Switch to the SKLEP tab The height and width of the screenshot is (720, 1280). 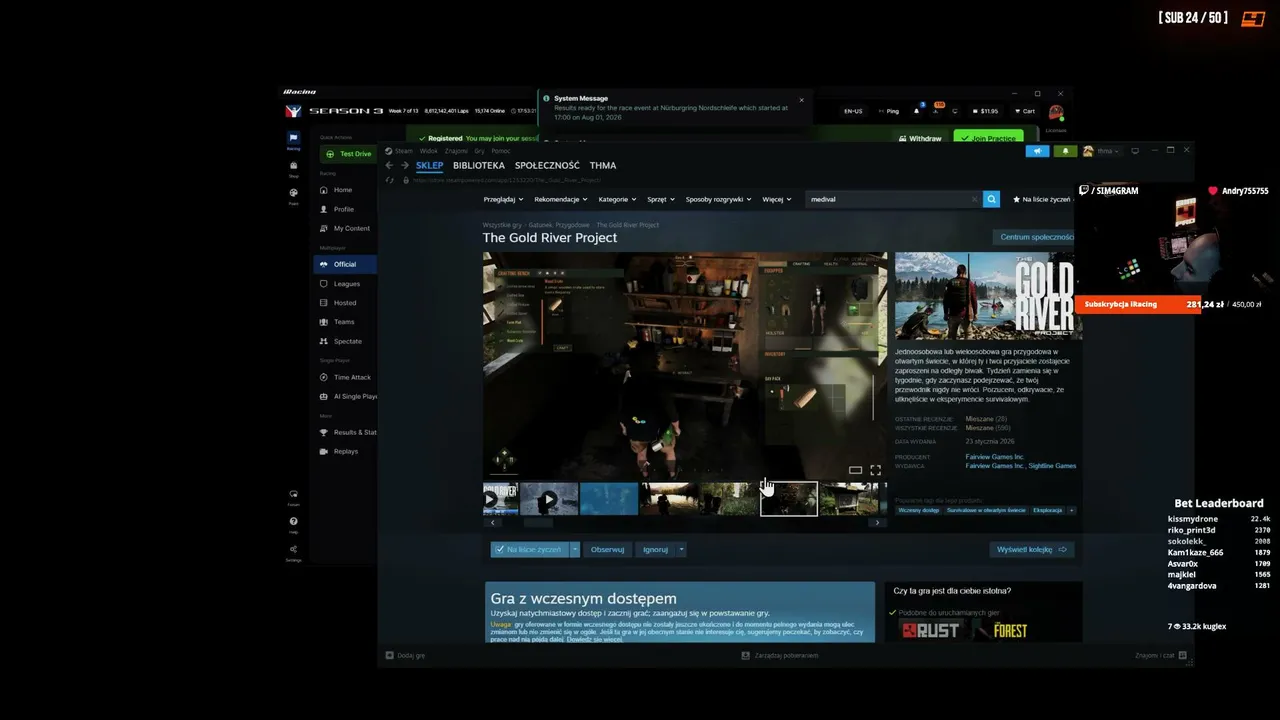(x=429, y=166)
